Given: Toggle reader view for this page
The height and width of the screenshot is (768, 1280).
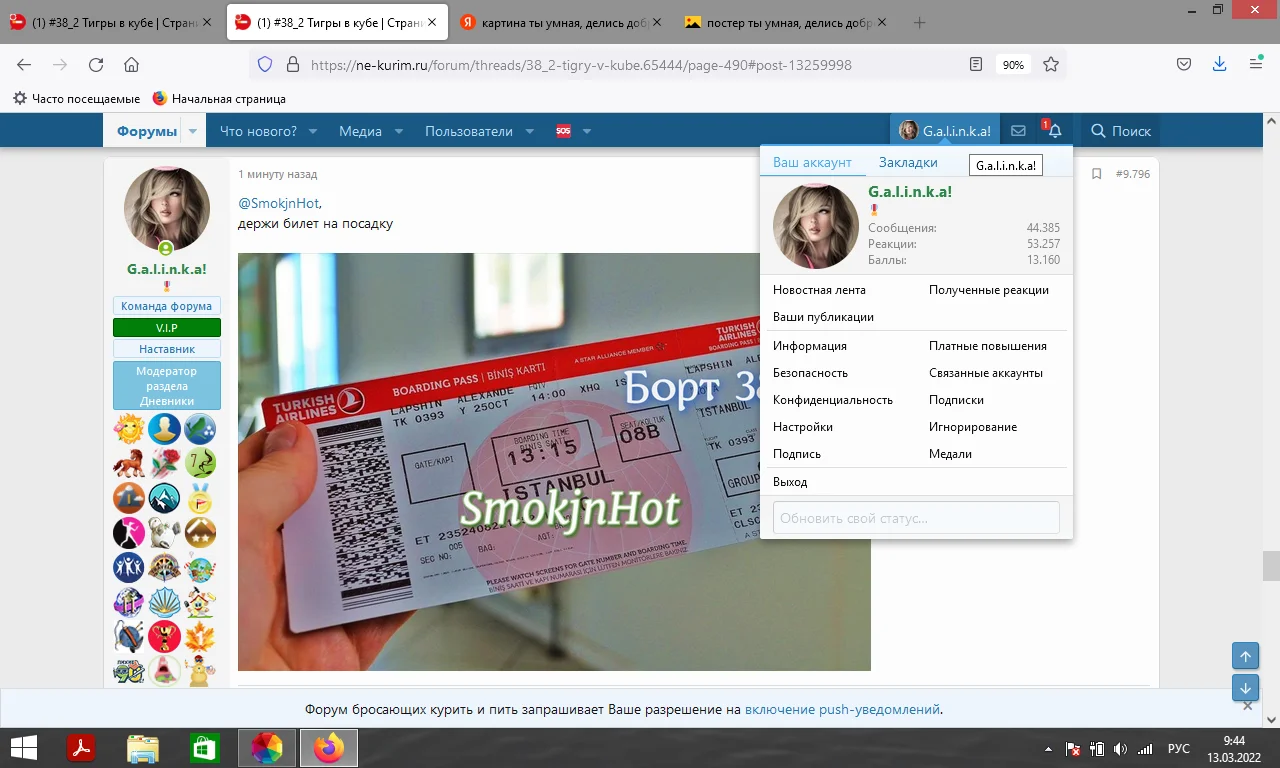Looking at the screenshot, I should tap(976, 64).
